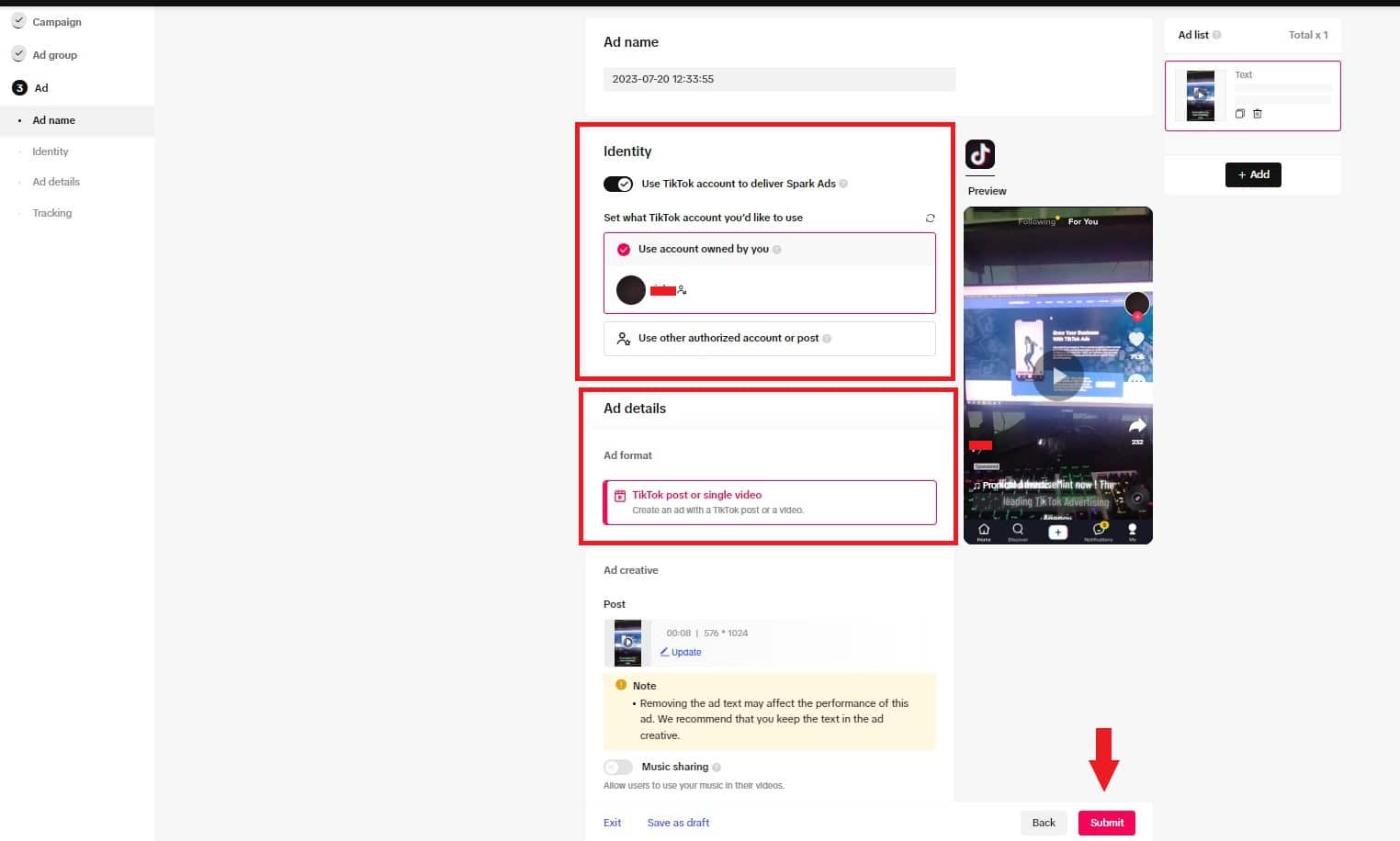Duplicate the ad in the Ad list

[1239, 114]
